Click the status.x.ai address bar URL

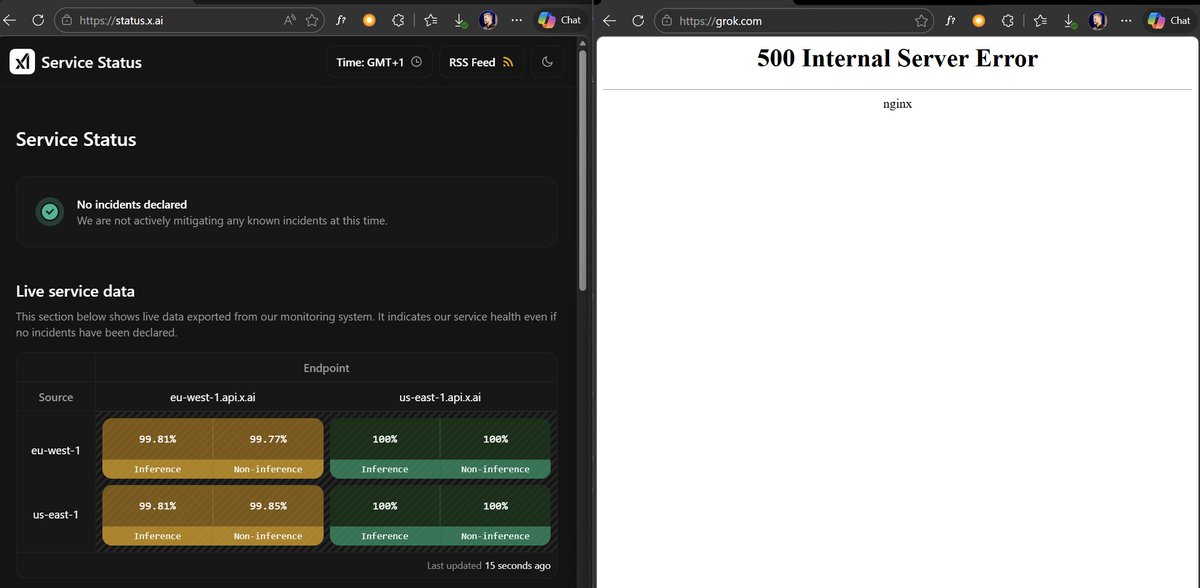(x=121, y=20)
